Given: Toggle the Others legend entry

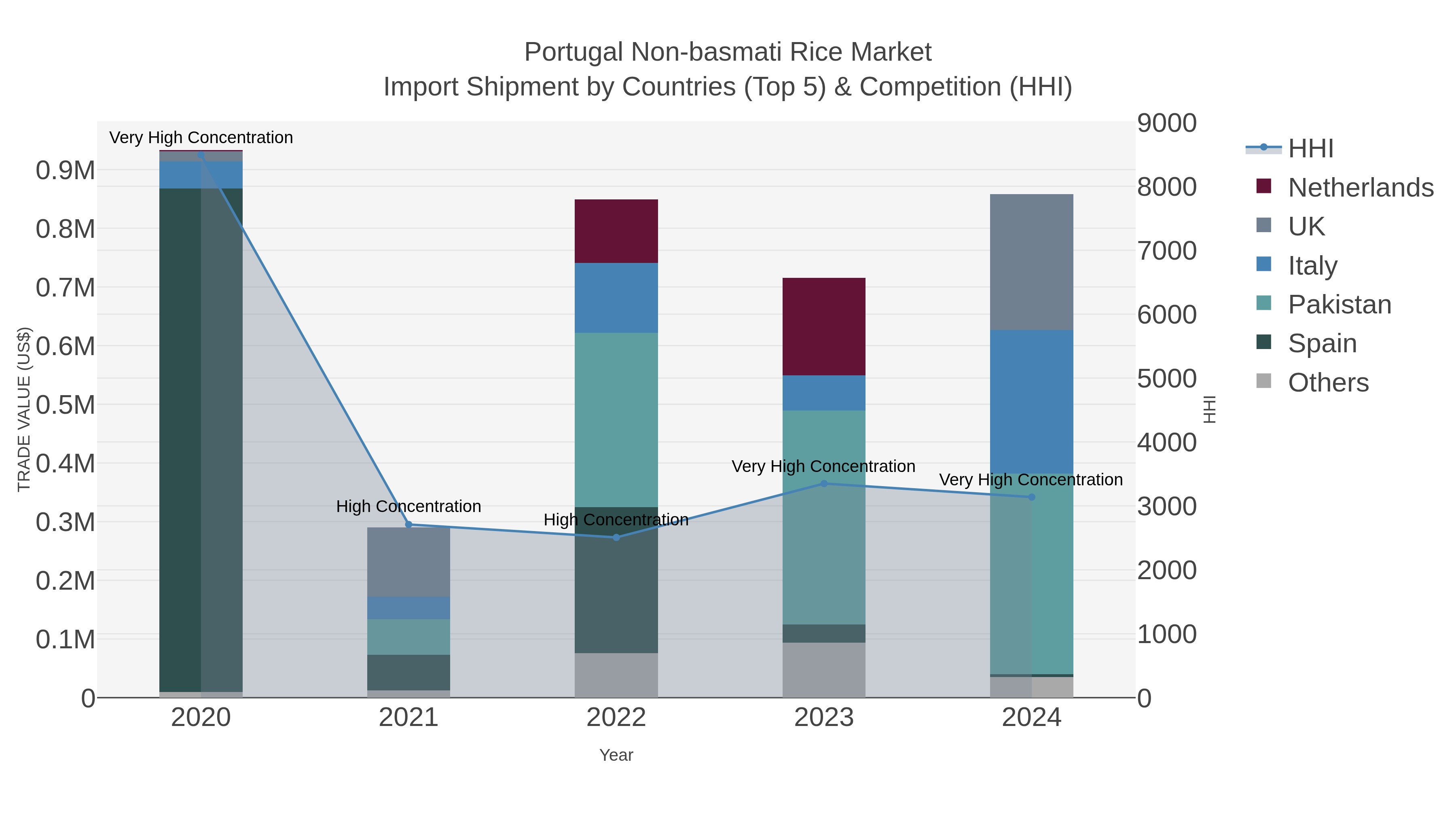Looking at the screenshot, I should [x=1312, y=383].
